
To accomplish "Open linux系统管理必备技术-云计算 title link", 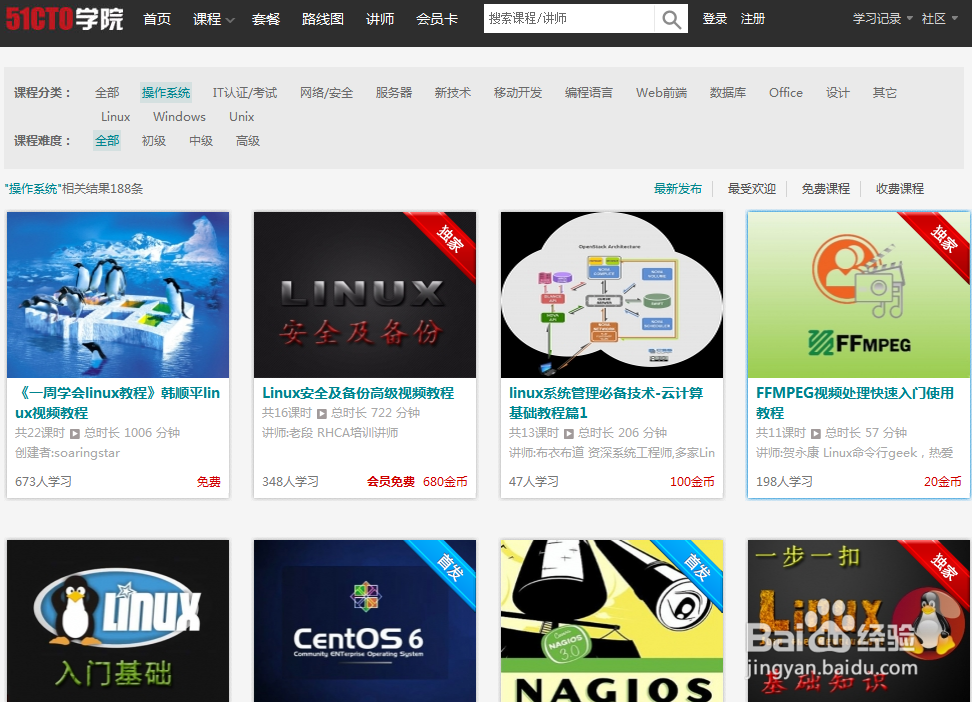I will [606, 402].
